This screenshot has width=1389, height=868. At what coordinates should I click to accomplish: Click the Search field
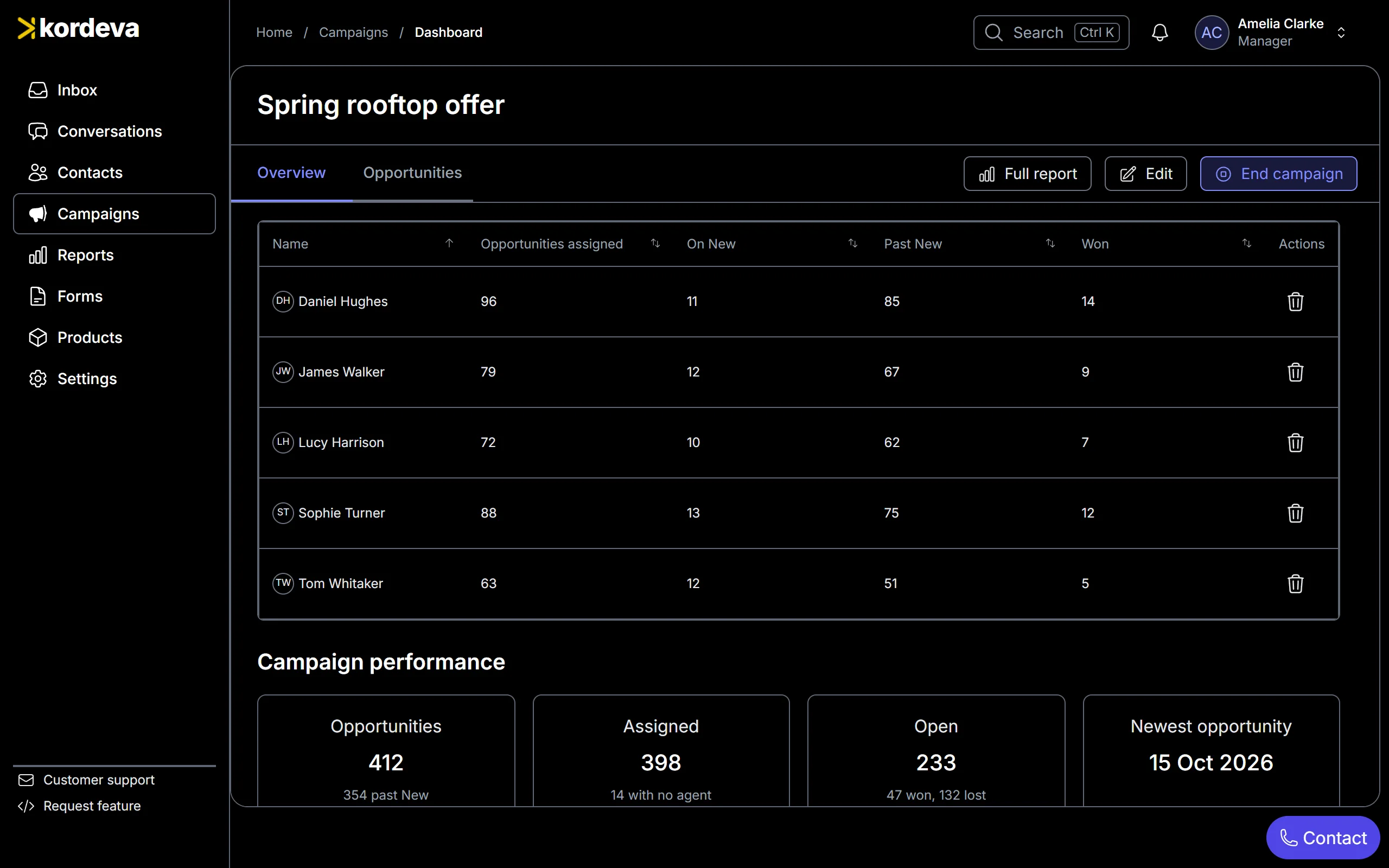tap(1050, 32)
